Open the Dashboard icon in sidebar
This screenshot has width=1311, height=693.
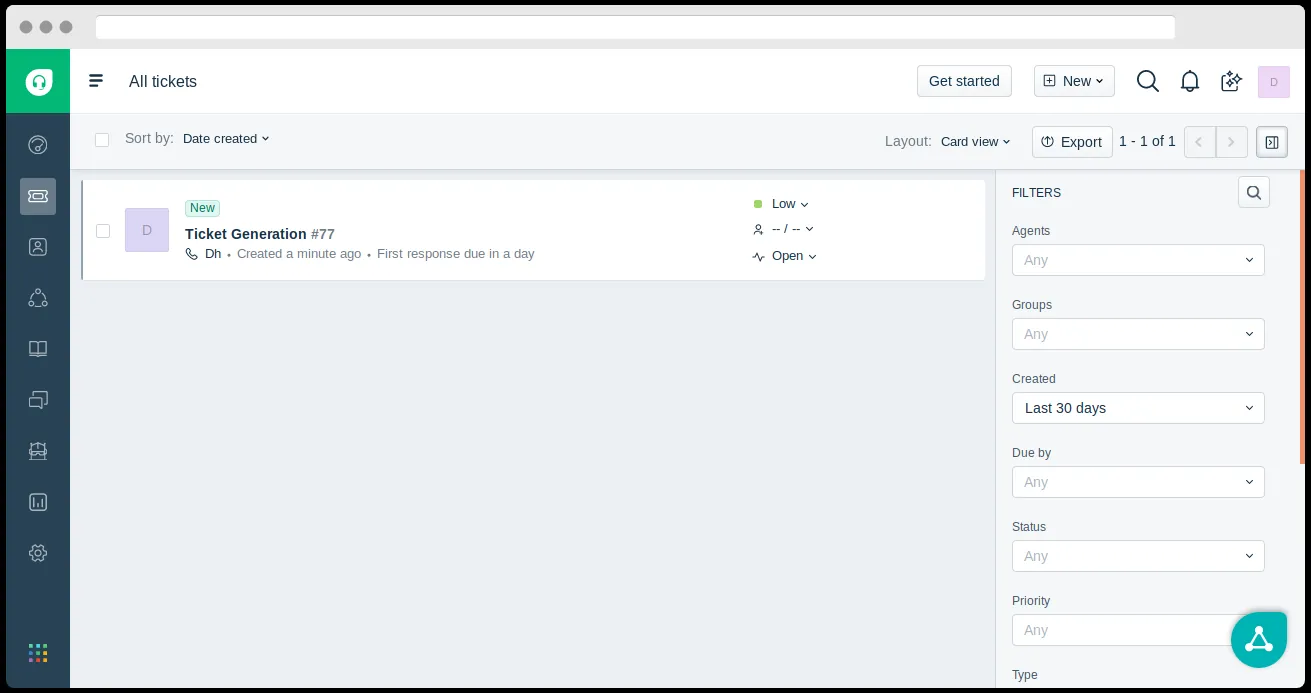(38, 145)
